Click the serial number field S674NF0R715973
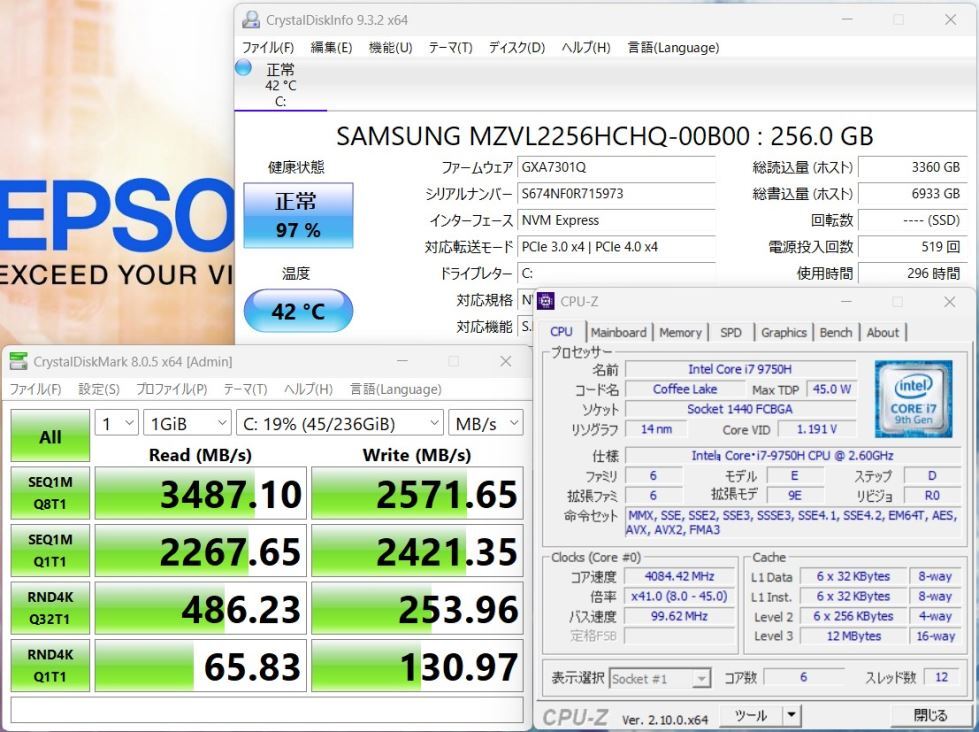Screen dimensions: 979x732 [616, 194]
